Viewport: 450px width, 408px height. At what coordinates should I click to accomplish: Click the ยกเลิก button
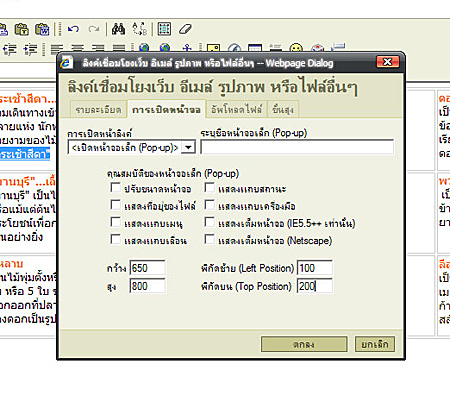click(x=375, y=344)
